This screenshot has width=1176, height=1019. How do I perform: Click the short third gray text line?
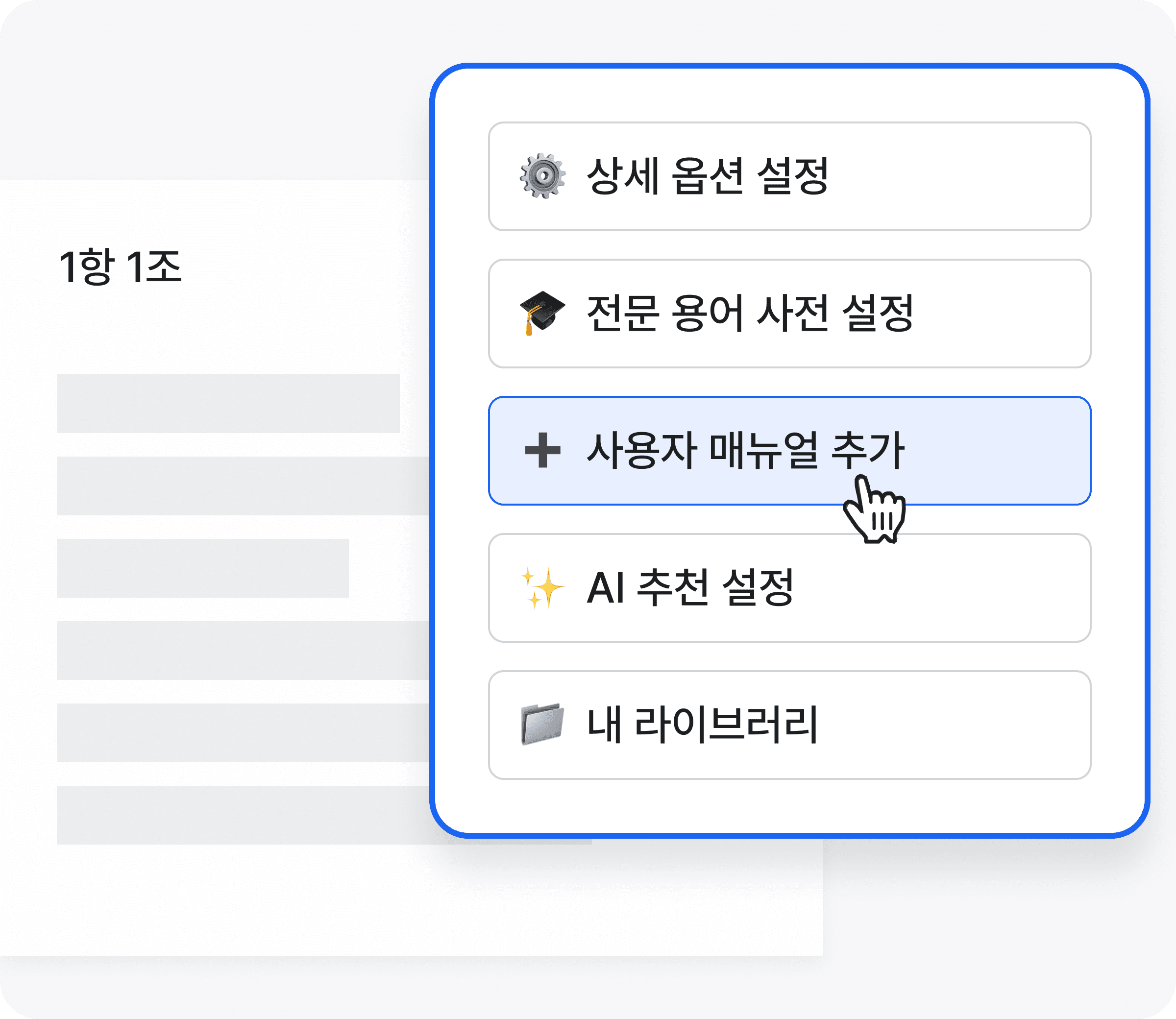202,568
